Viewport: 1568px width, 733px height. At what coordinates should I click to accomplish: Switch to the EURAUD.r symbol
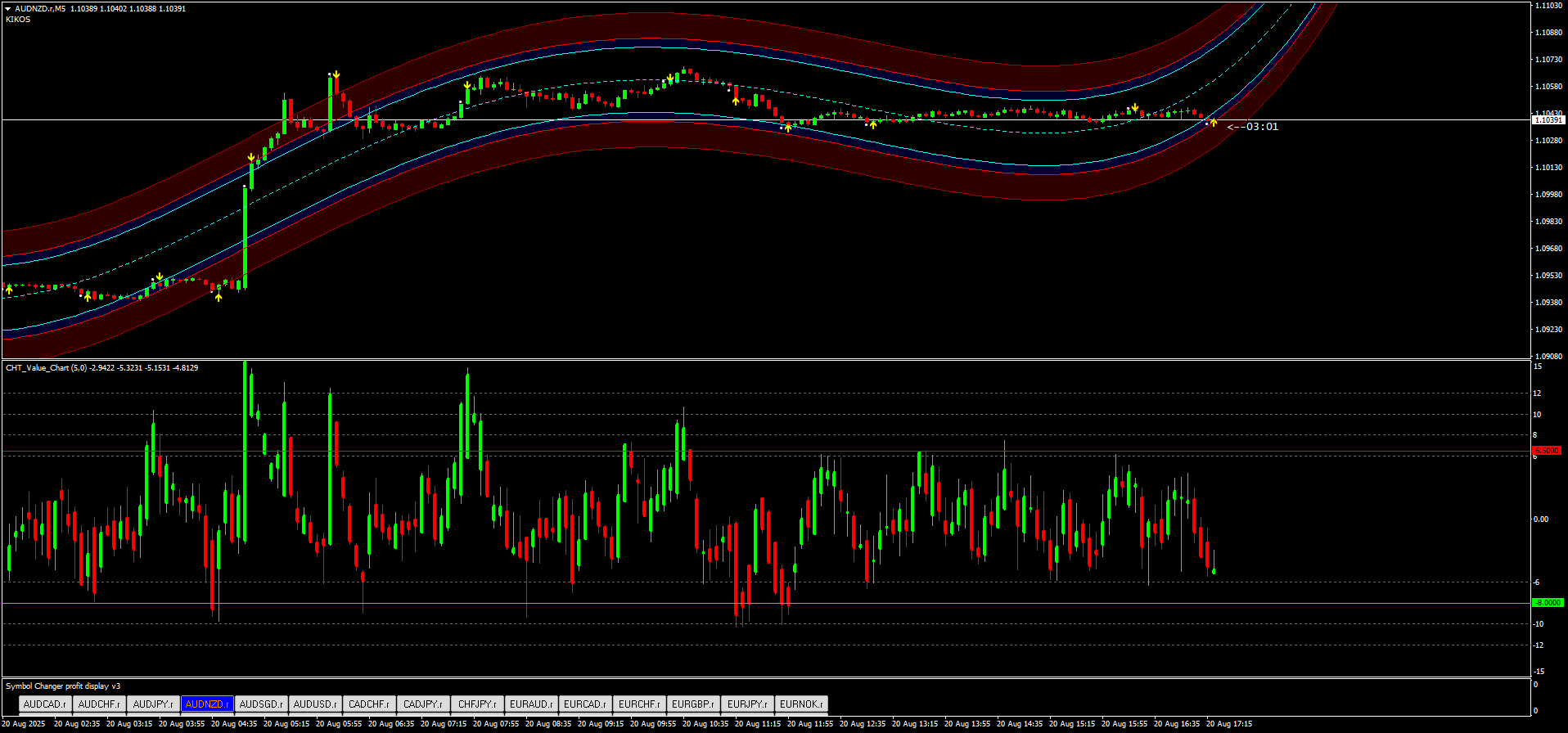(531, 704)
